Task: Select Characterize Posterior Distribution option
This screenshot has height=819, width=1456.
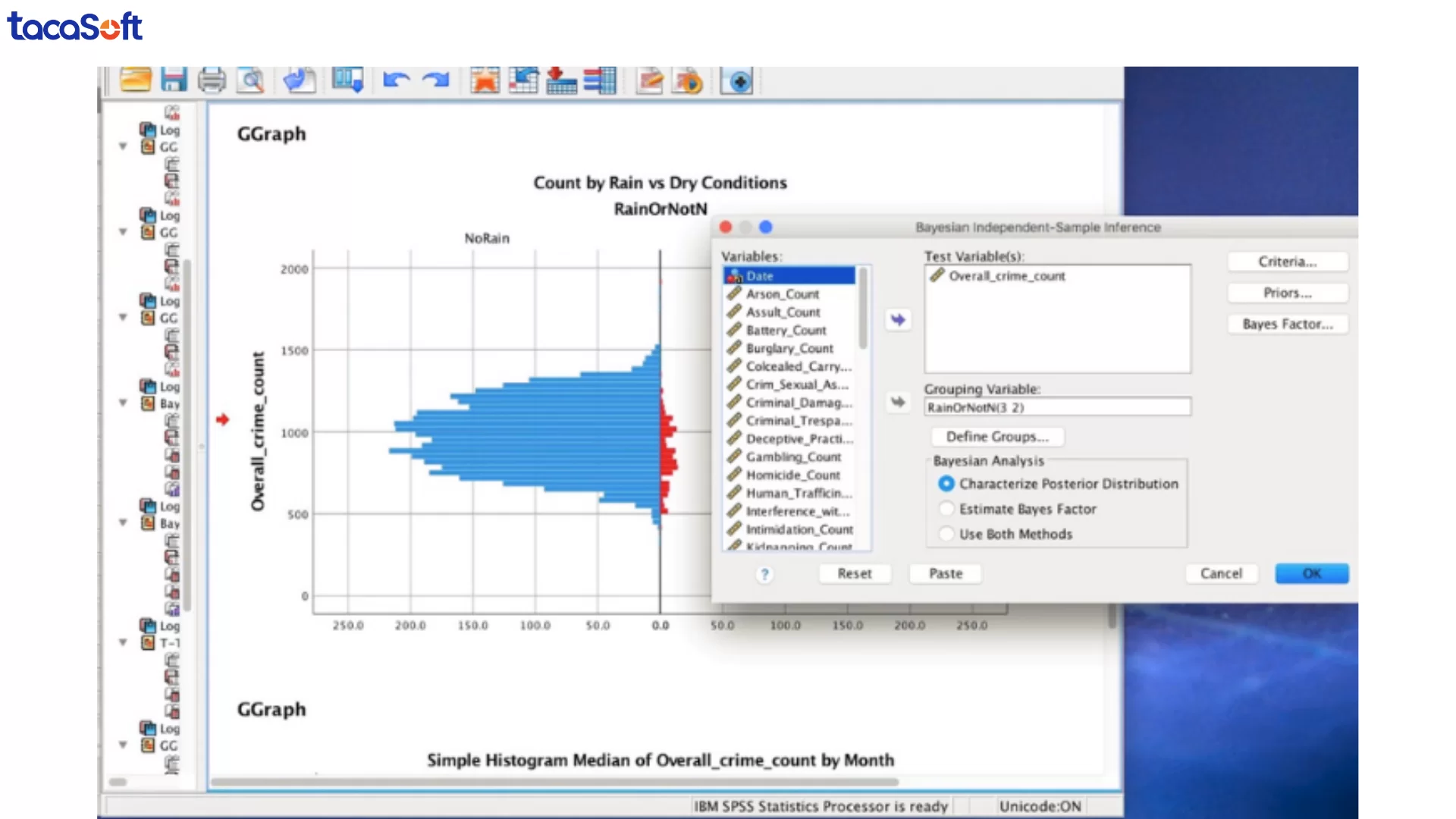Action: pos(946,484)
